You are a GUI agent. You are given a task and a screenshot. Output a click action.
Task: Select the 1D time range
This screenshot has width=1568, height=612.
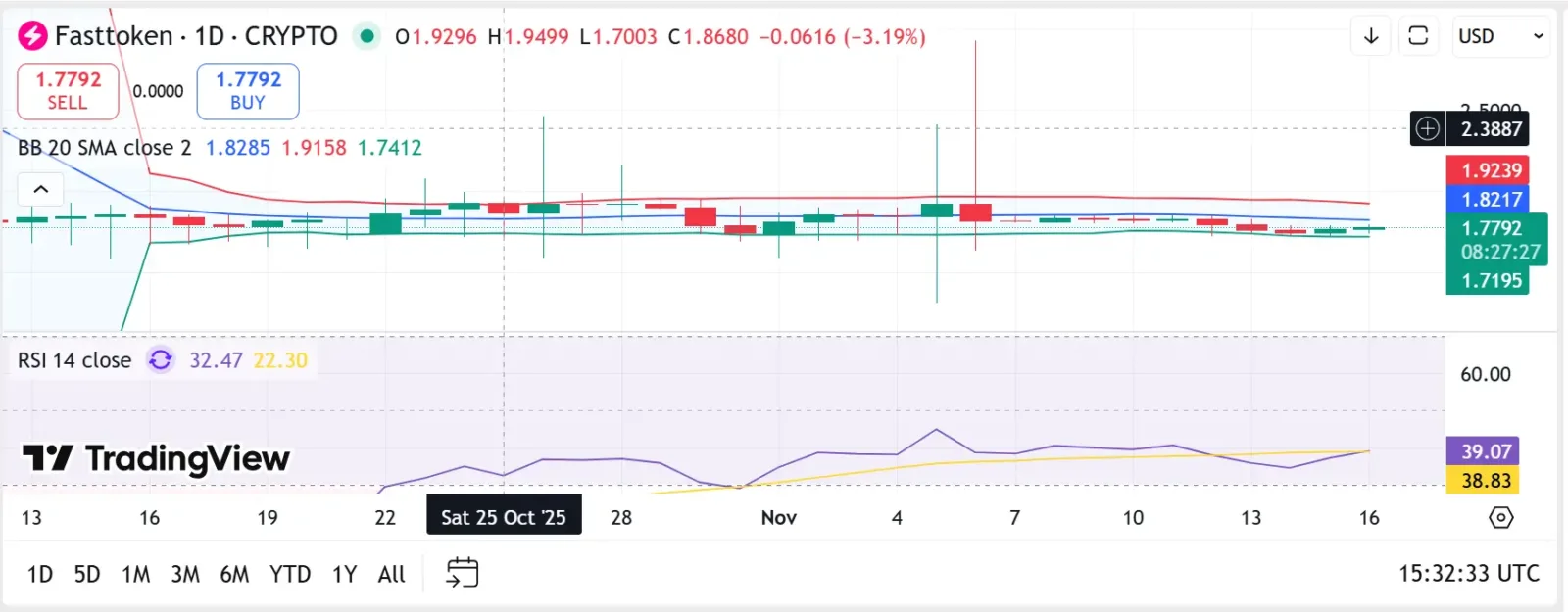pos(39,574)
